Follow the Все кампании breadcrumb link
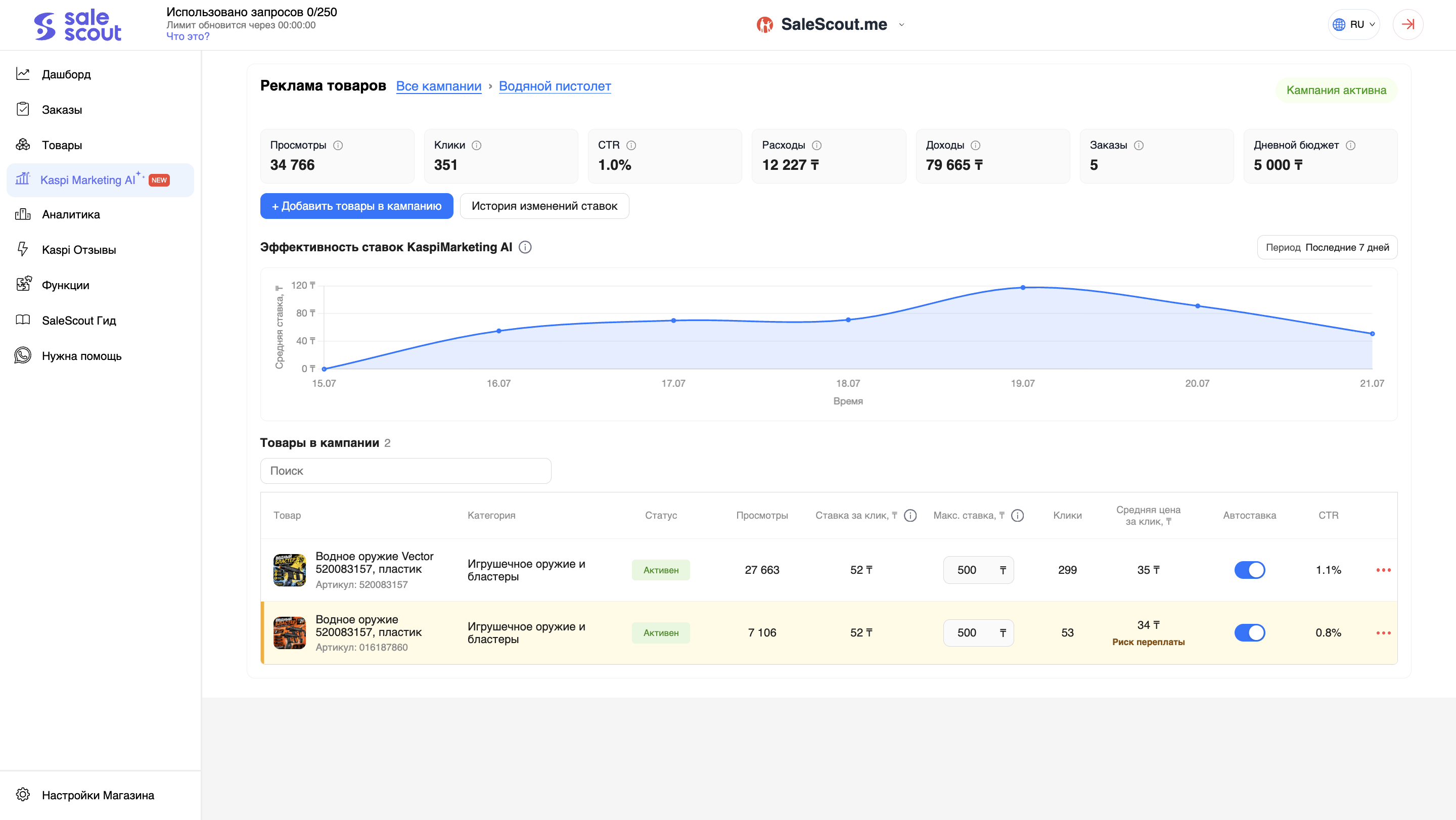 439,86
